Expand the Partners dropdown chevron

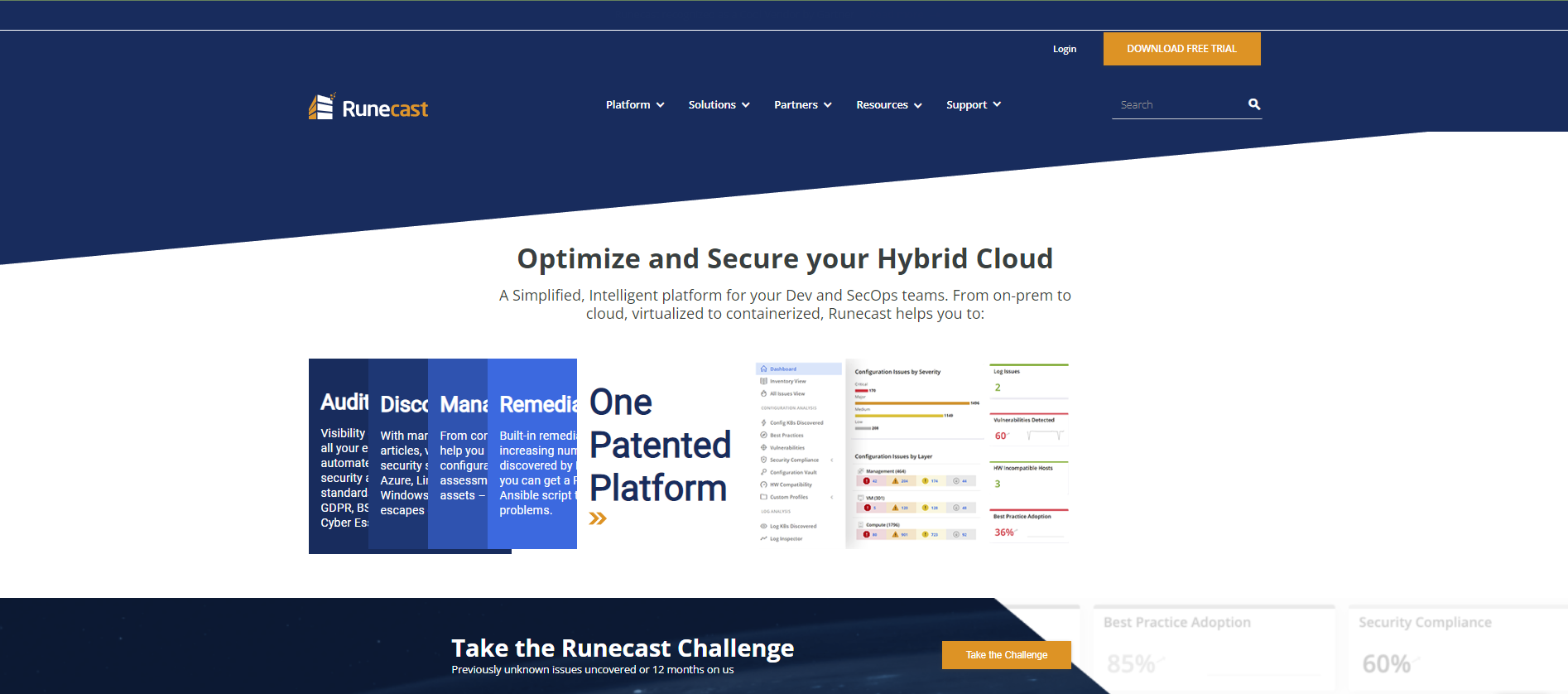828,105
